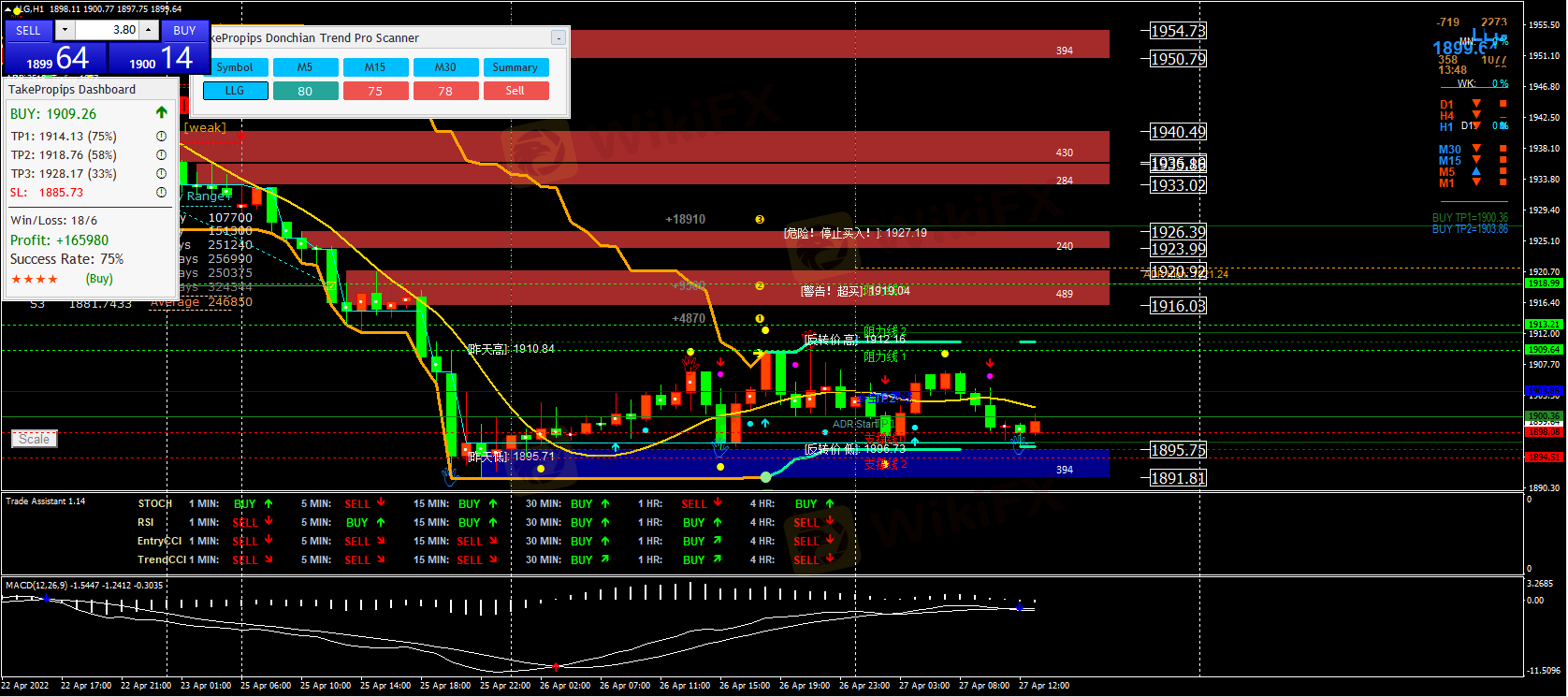The image size is (1568, 697).
Task: Click the clock icon beside TP3
Action: (161, 174)
